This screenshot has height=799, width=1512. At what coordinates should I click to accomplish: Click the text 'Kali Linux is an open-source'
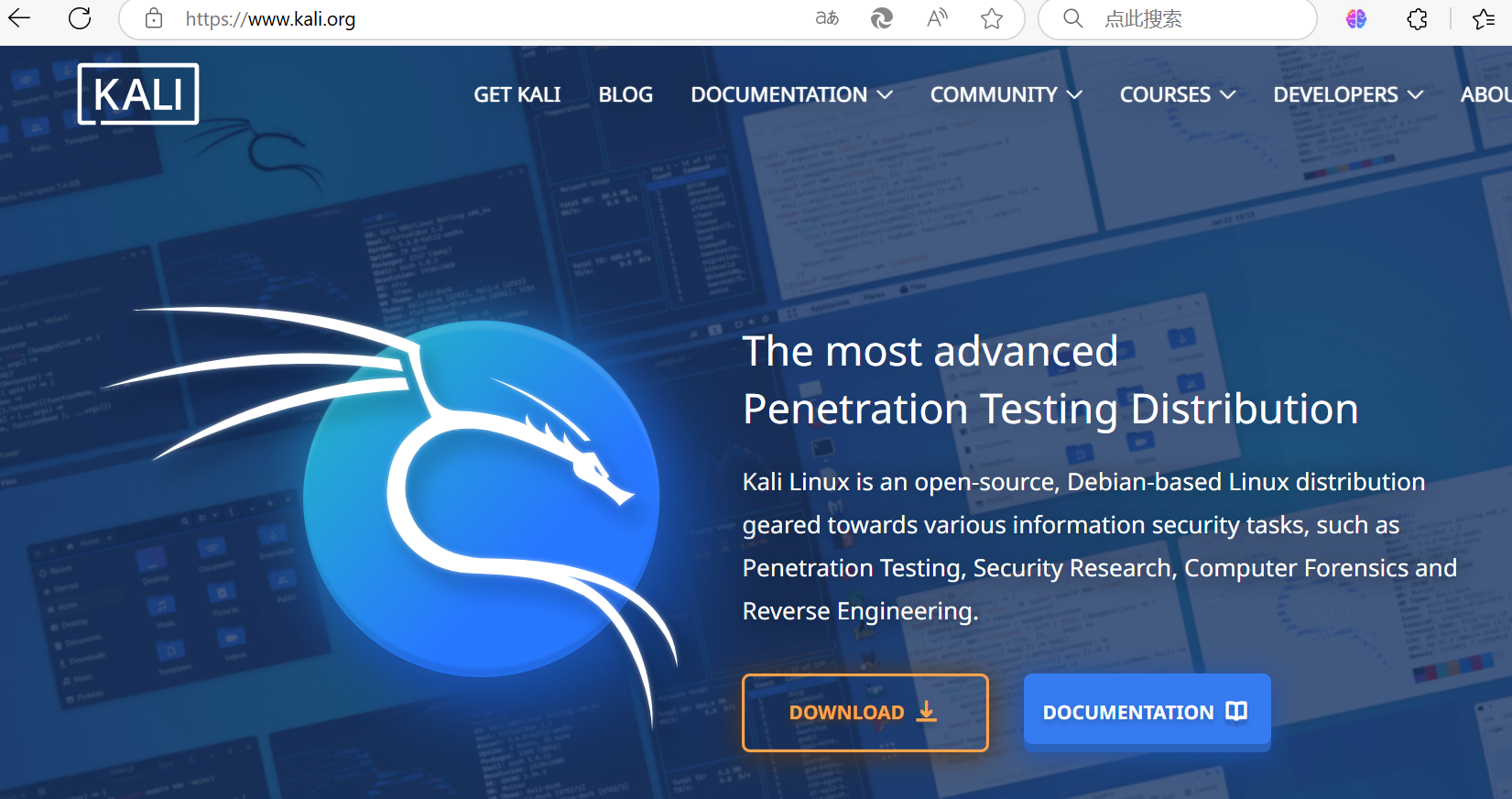click(900, 482)
